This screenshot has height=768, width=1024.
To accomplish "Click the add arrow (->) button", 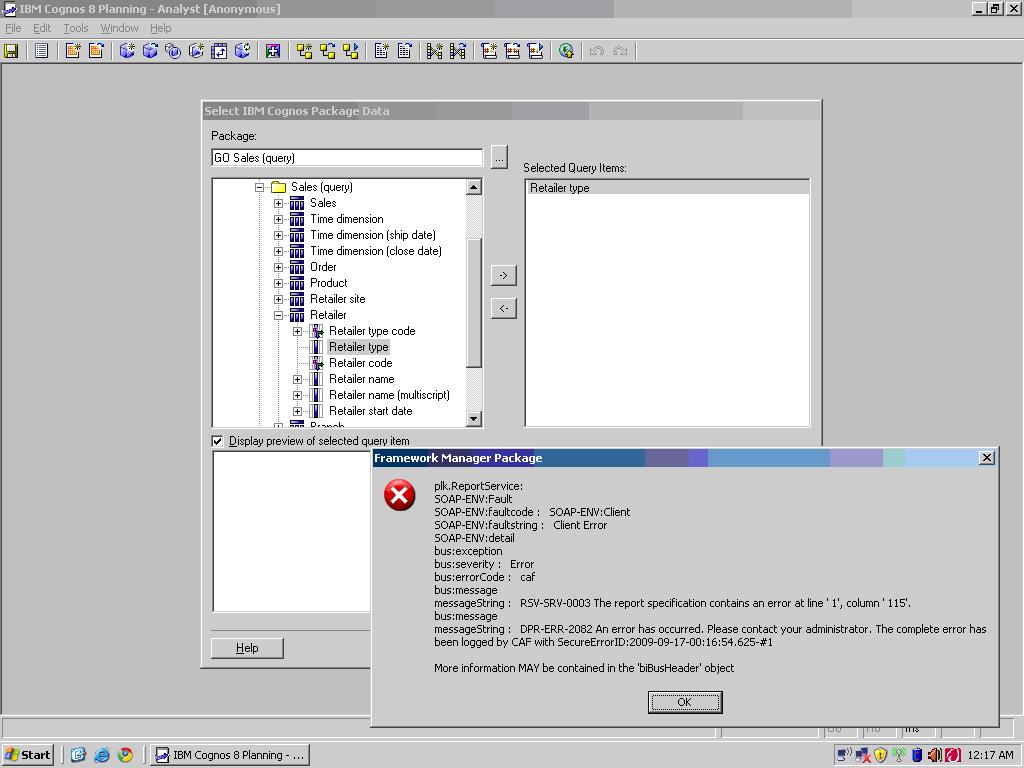I will [x=504, y=276].
